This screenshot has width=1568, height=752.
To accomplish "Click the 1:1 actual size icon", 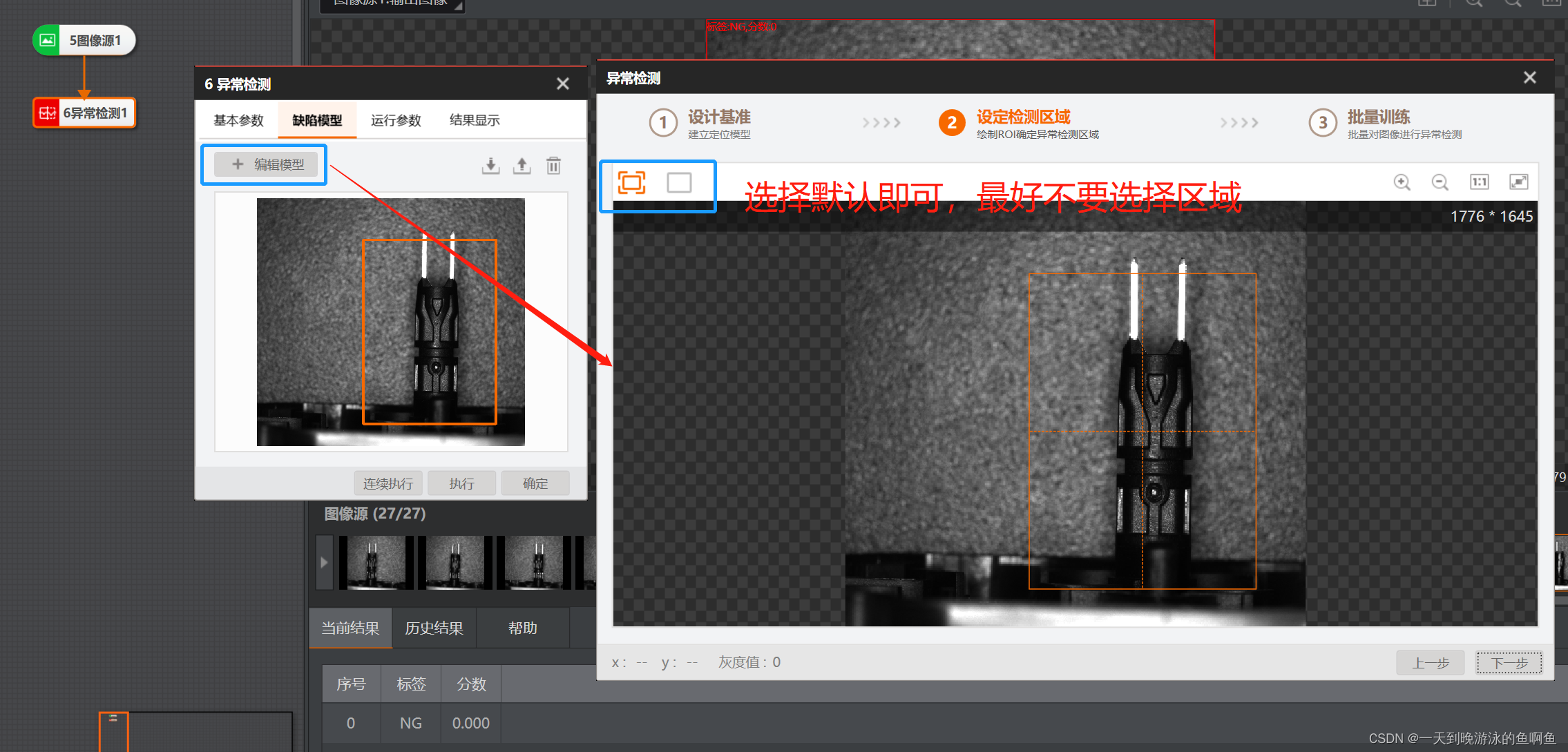I will click(x=1479, y=182).
